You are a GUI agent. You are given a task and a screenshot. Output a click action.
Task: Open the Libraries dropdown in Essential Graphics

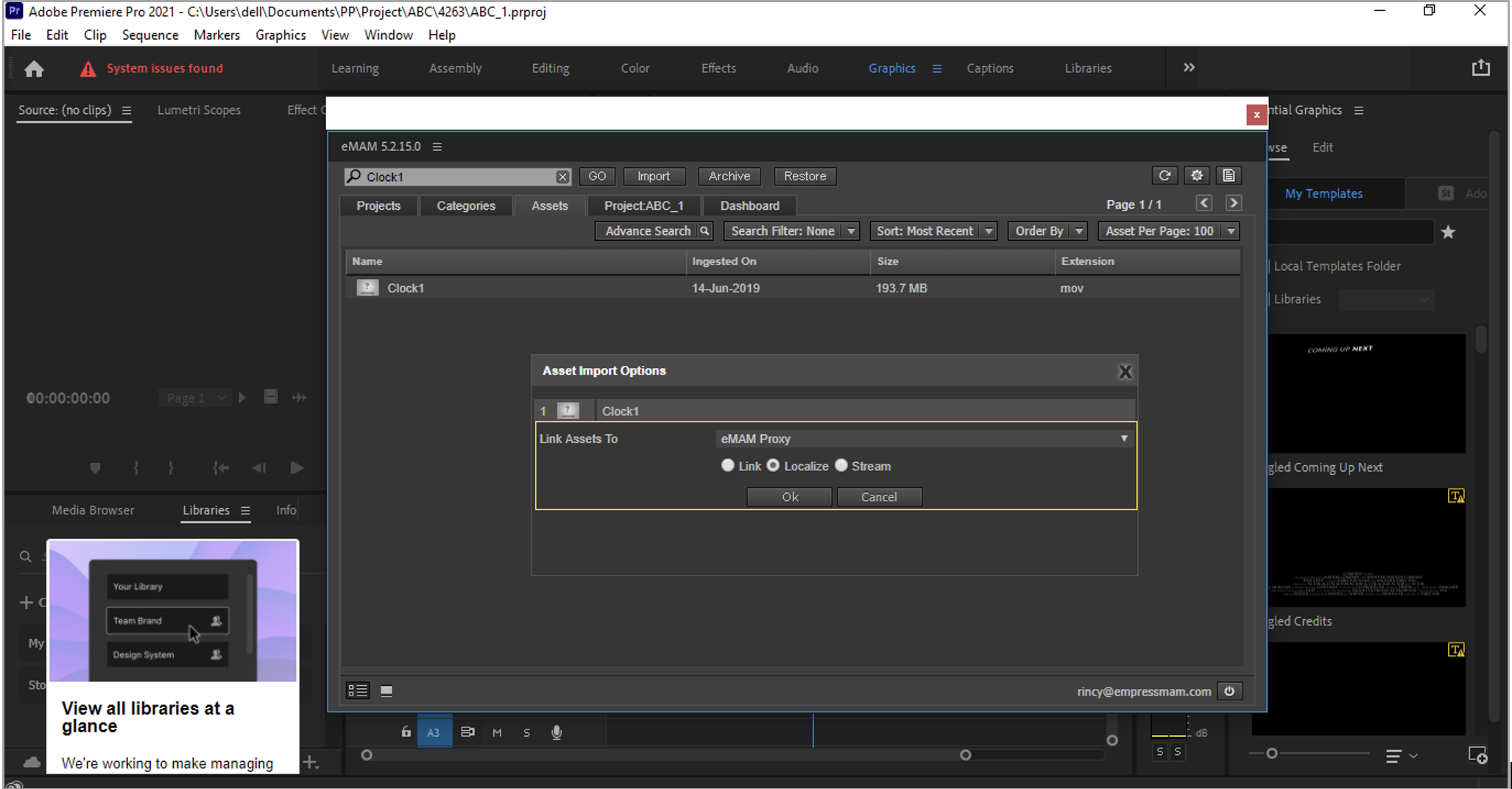[x=1386, y=300]
